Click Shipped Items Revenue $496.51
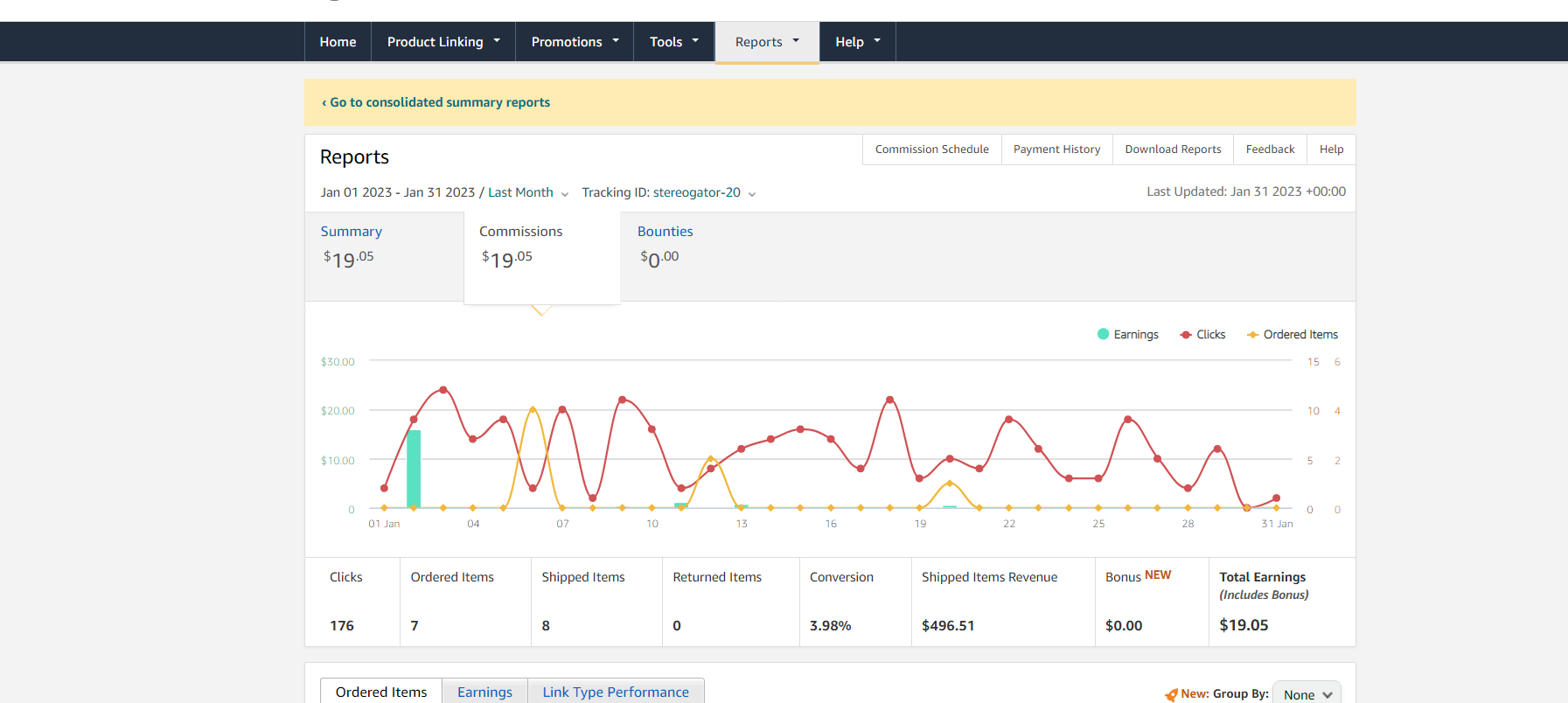The width and height of the screenshot is (1568, 703). coord(948,626)
